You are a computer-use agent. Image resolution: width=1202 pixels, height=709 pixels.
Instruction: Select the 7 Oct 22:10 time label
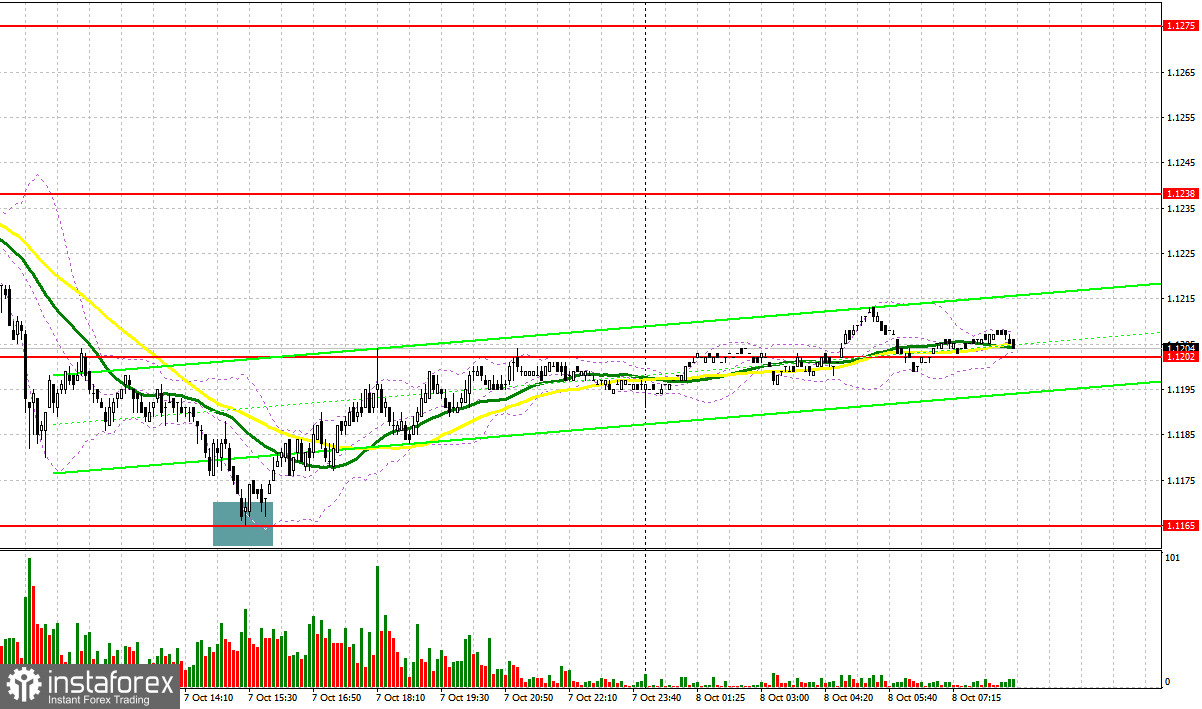click(591, 696)
